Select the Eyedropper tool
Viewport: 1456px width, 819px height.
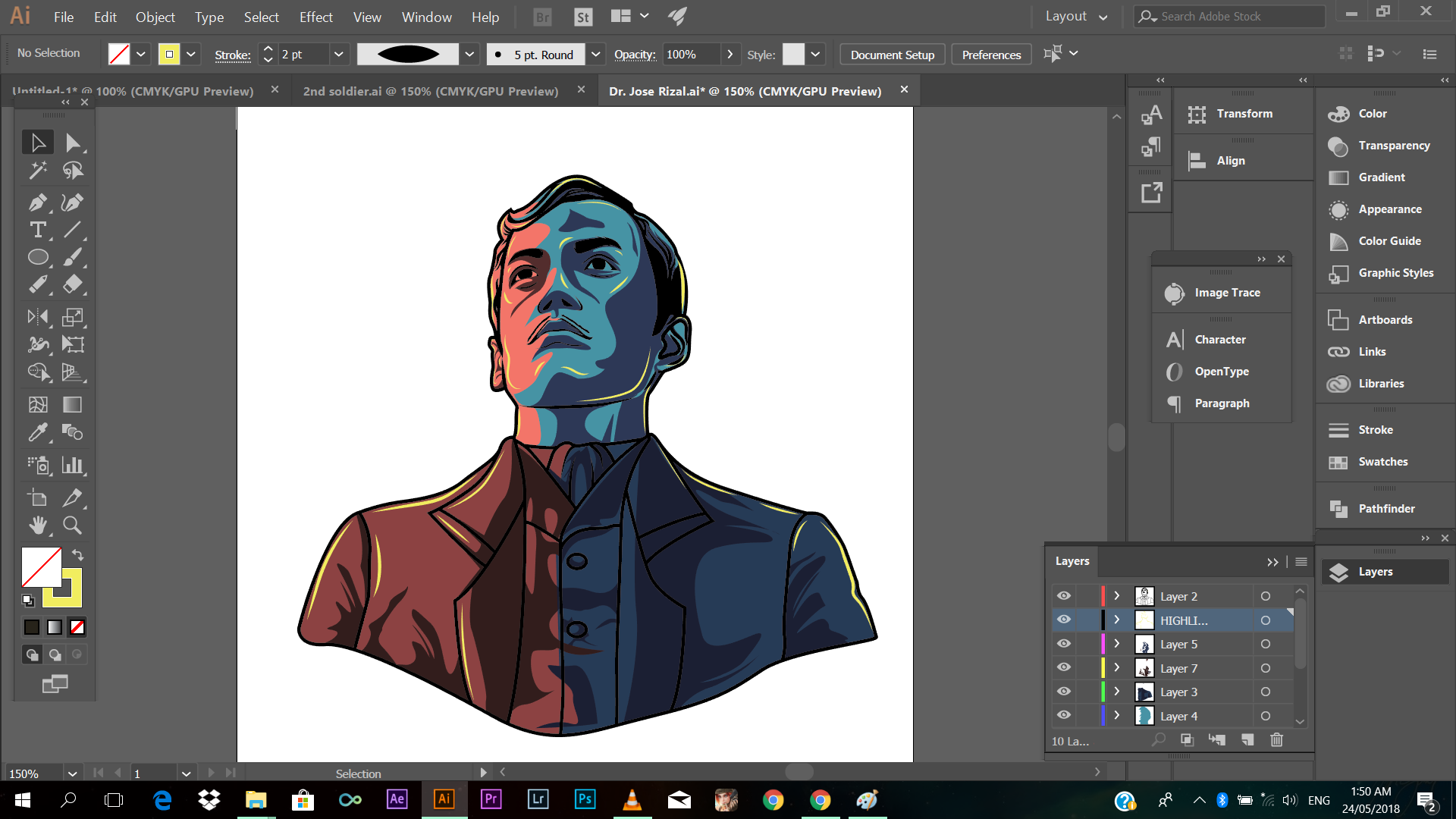coord(38,431)
